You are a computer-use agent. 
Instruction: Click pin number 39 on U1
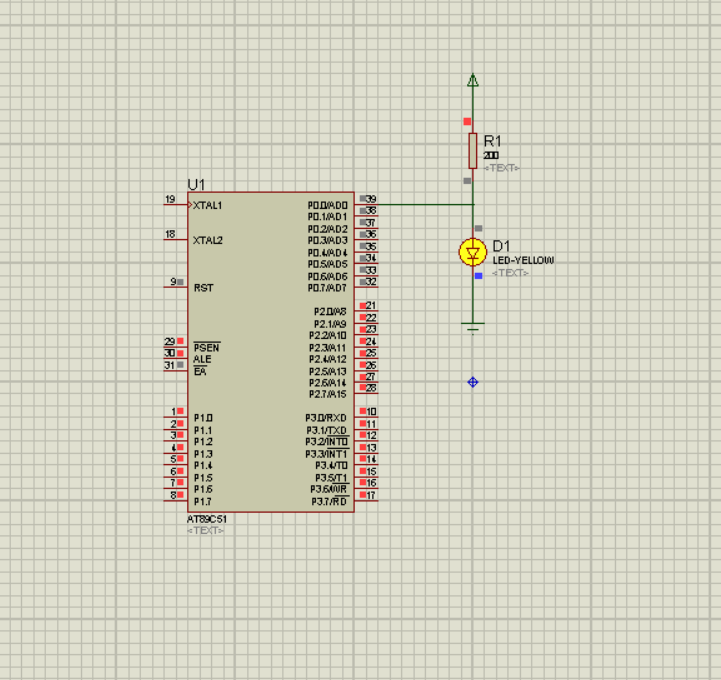click(x=371, y=199)
